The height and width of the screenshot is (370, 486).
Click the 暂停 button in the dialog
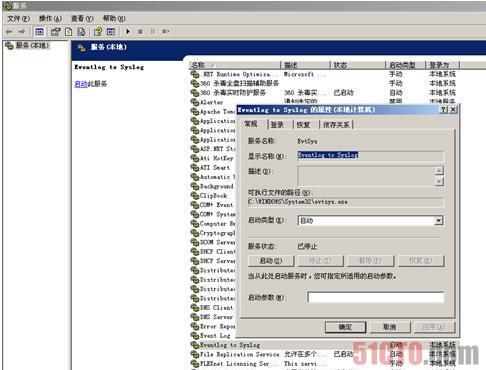370,261
